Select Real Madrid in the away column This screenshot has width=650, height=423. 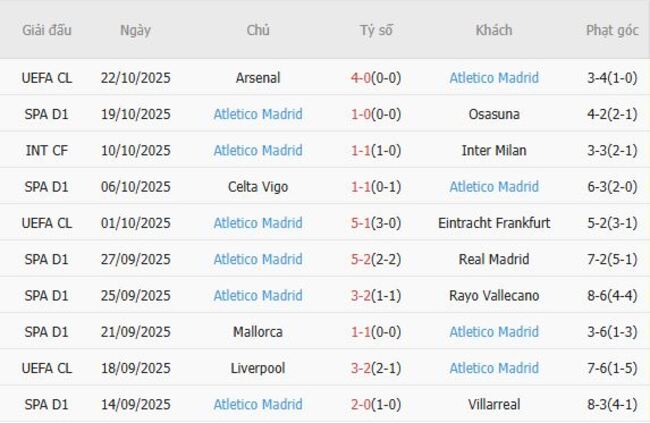pos(494,259)
